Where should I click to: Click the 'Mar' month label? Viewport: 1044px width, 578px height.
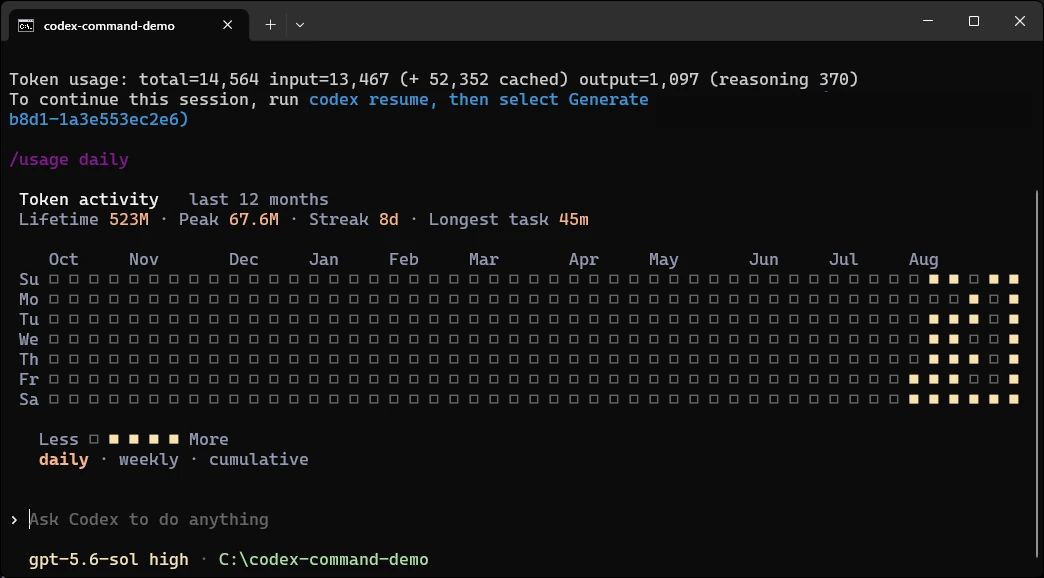(484, 260)
